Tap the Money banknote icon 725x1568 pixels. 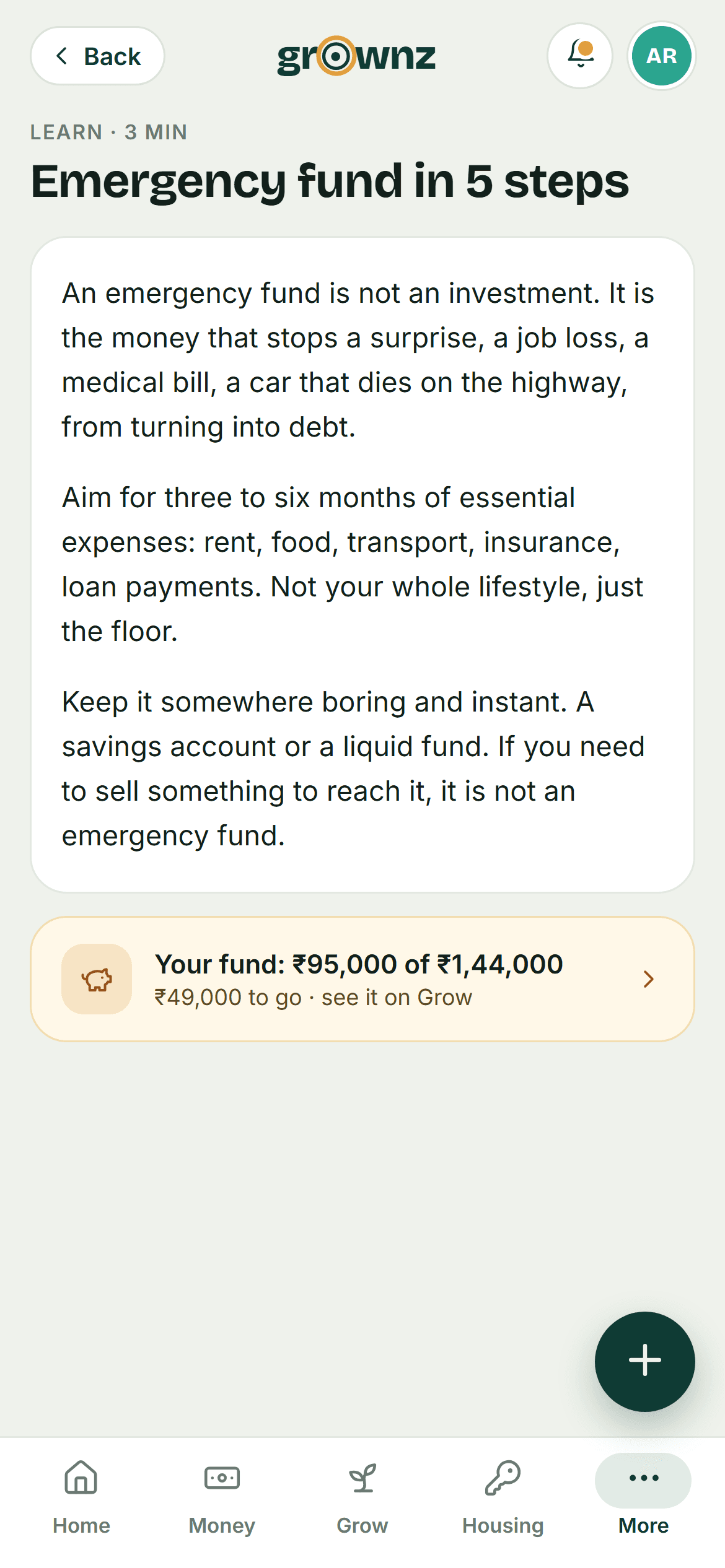pos(222,1478)
